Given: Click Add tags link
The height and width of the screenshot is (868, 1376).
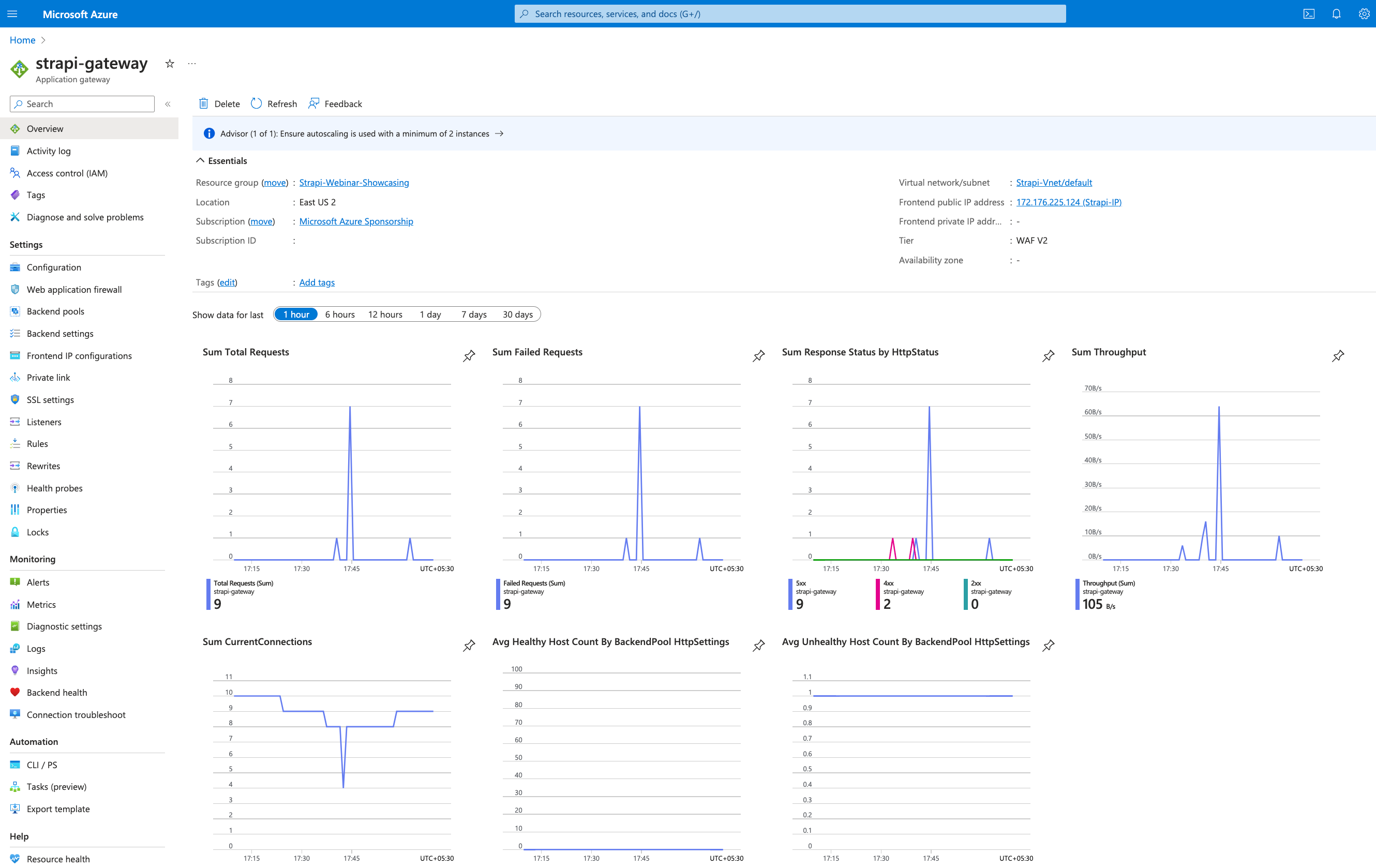Looking at the screenshot, I should [316, 282].
